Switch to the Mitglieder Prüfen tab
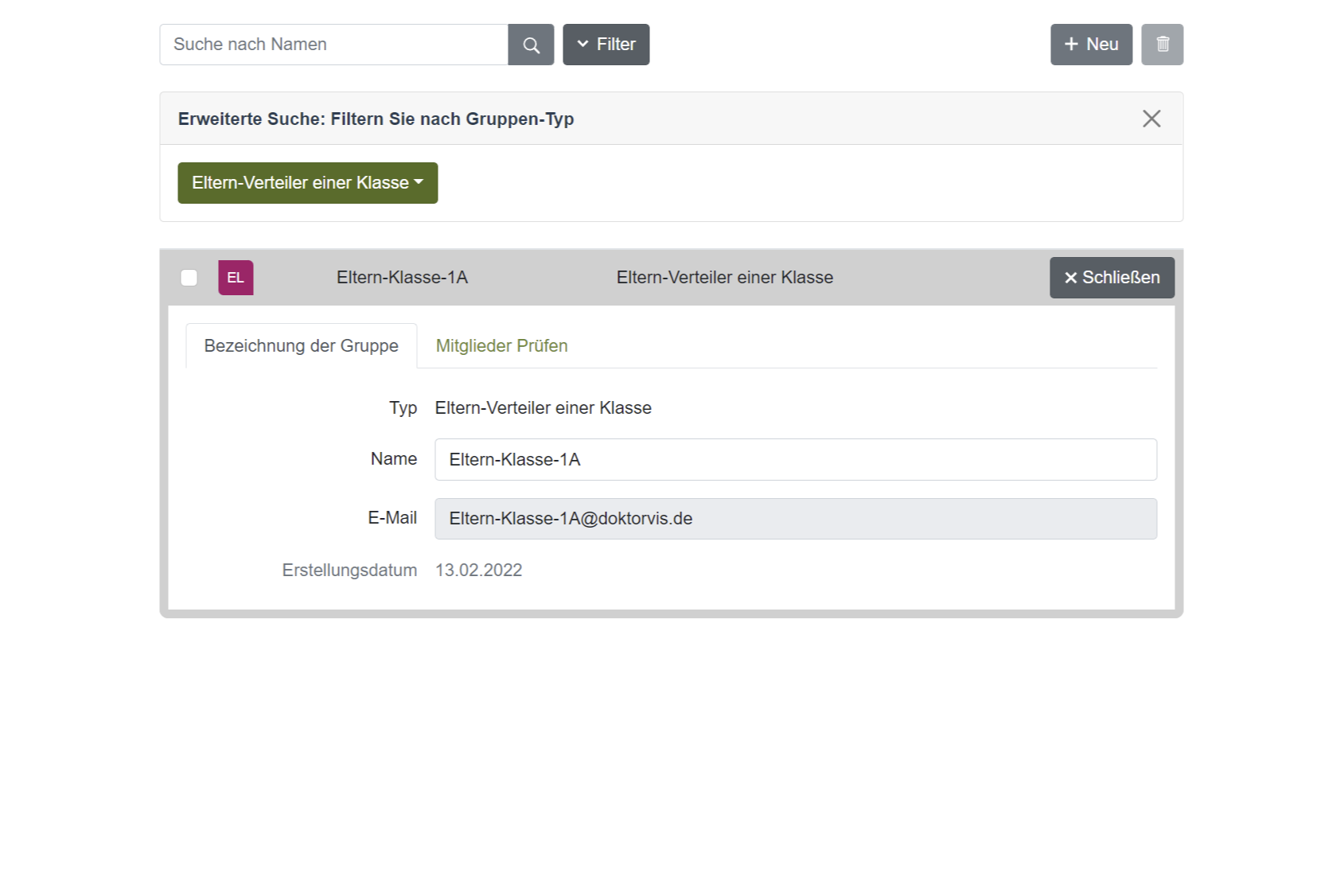Viewport: 1344px width, 896px height. click(501, 346)
